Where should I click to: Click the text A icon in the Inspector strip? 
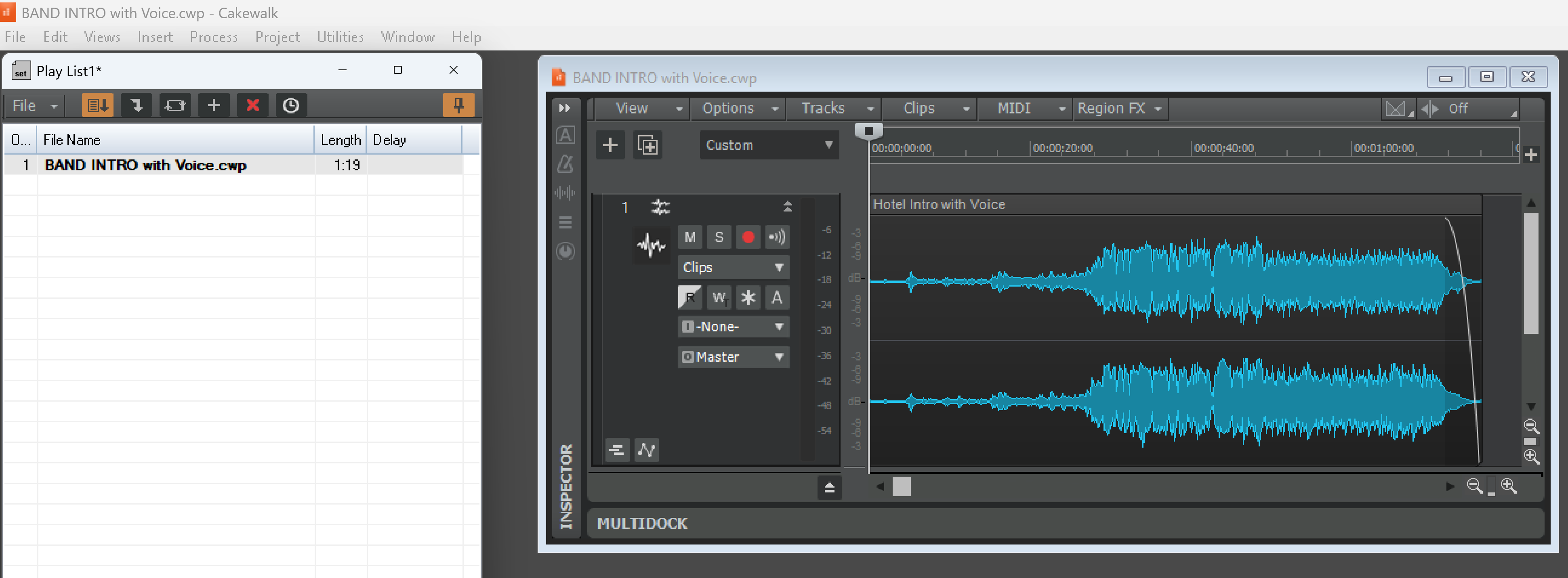565,135
